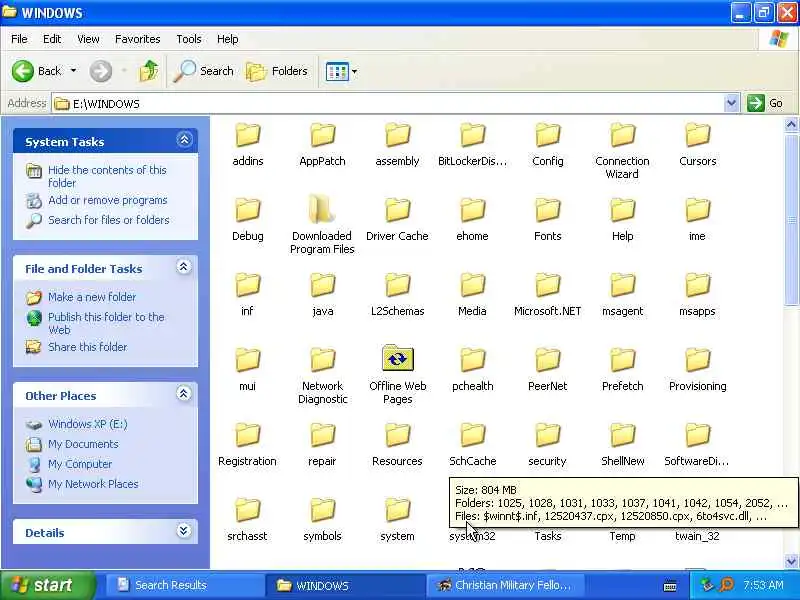800x600 pixels.
Task: Select the Media folder icon
Action: 472,286
